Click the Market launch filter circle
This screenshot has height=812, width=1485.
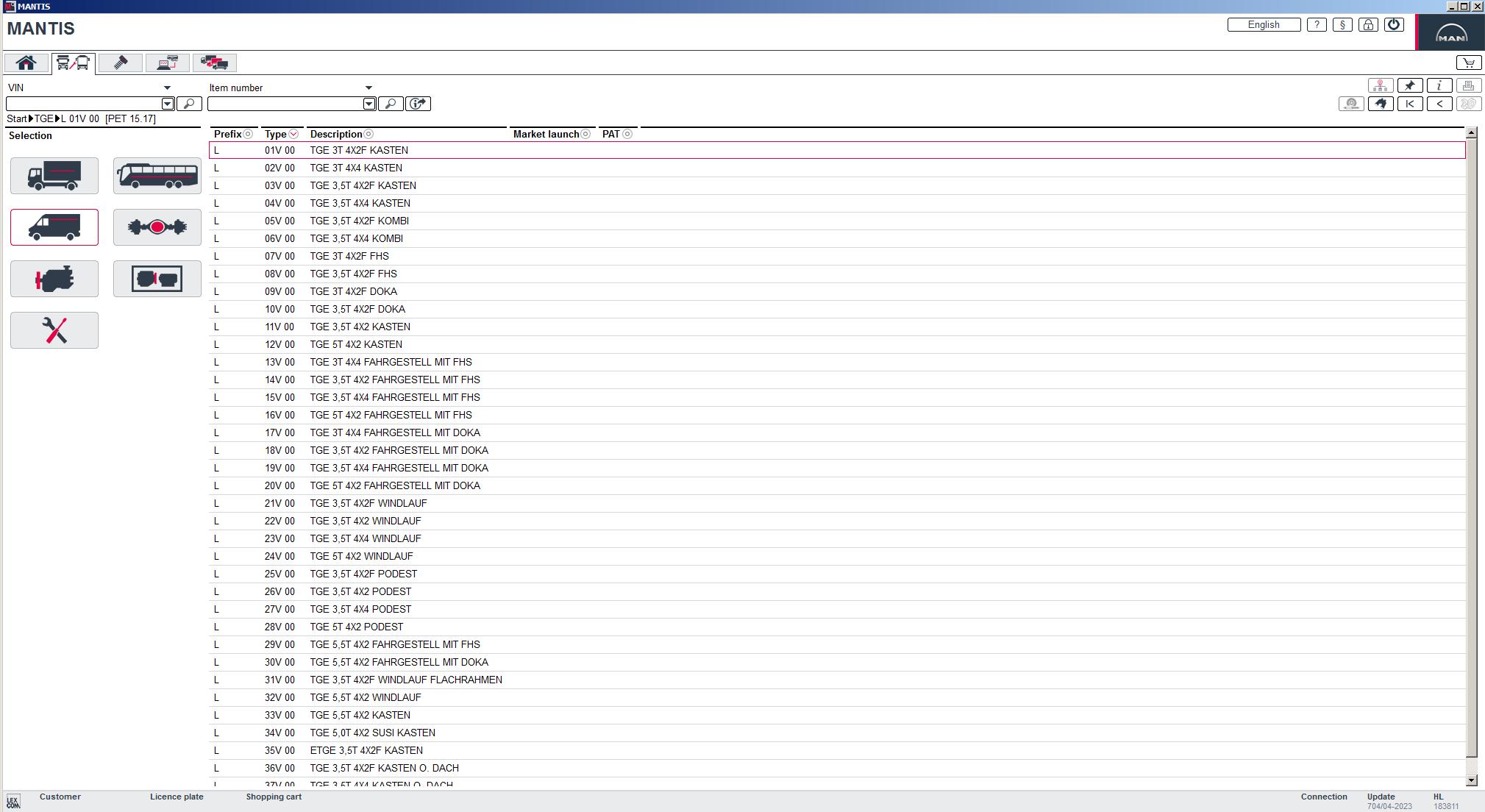tap(585, 135)
